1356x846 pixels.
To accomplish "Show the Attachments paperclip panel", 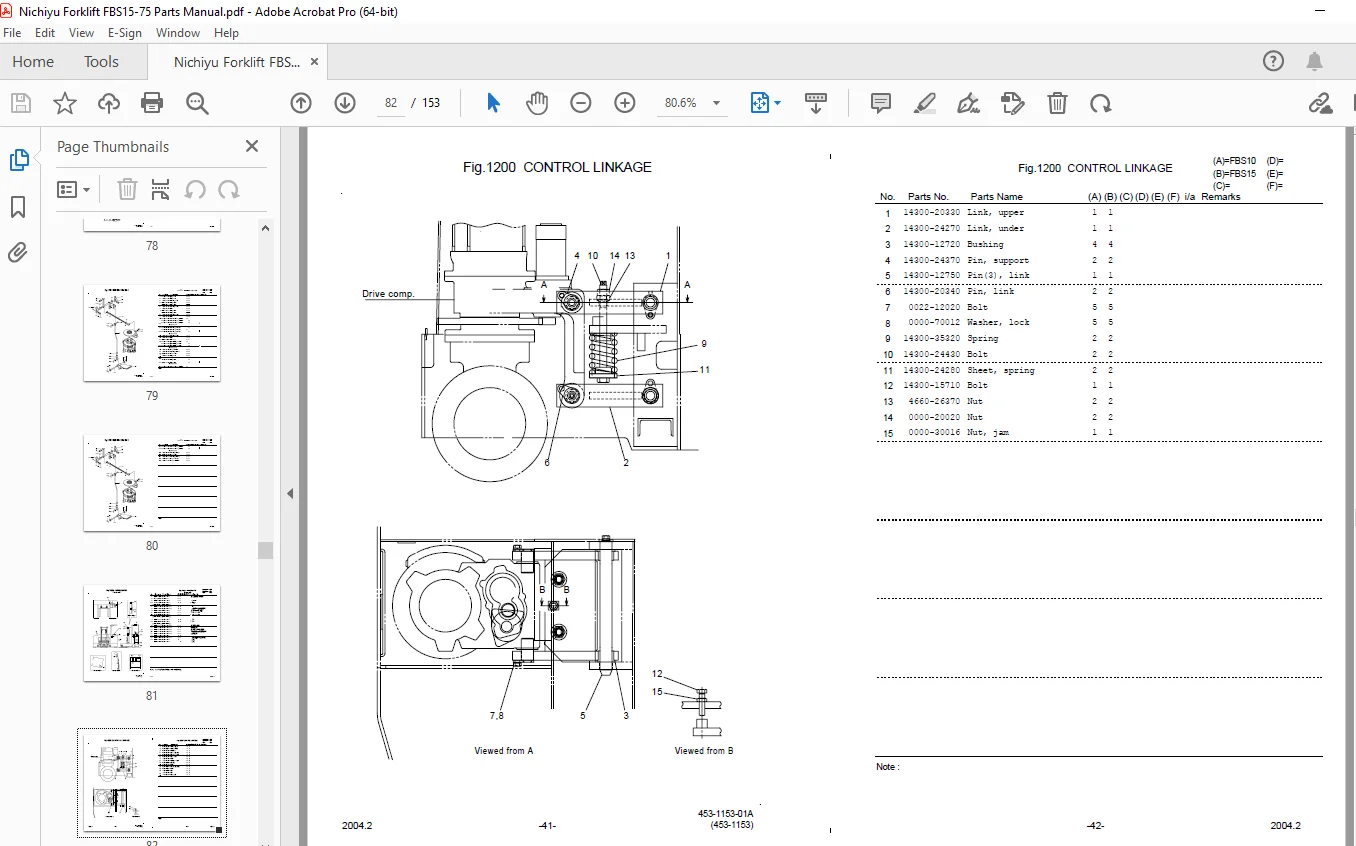I will point(19,253).
